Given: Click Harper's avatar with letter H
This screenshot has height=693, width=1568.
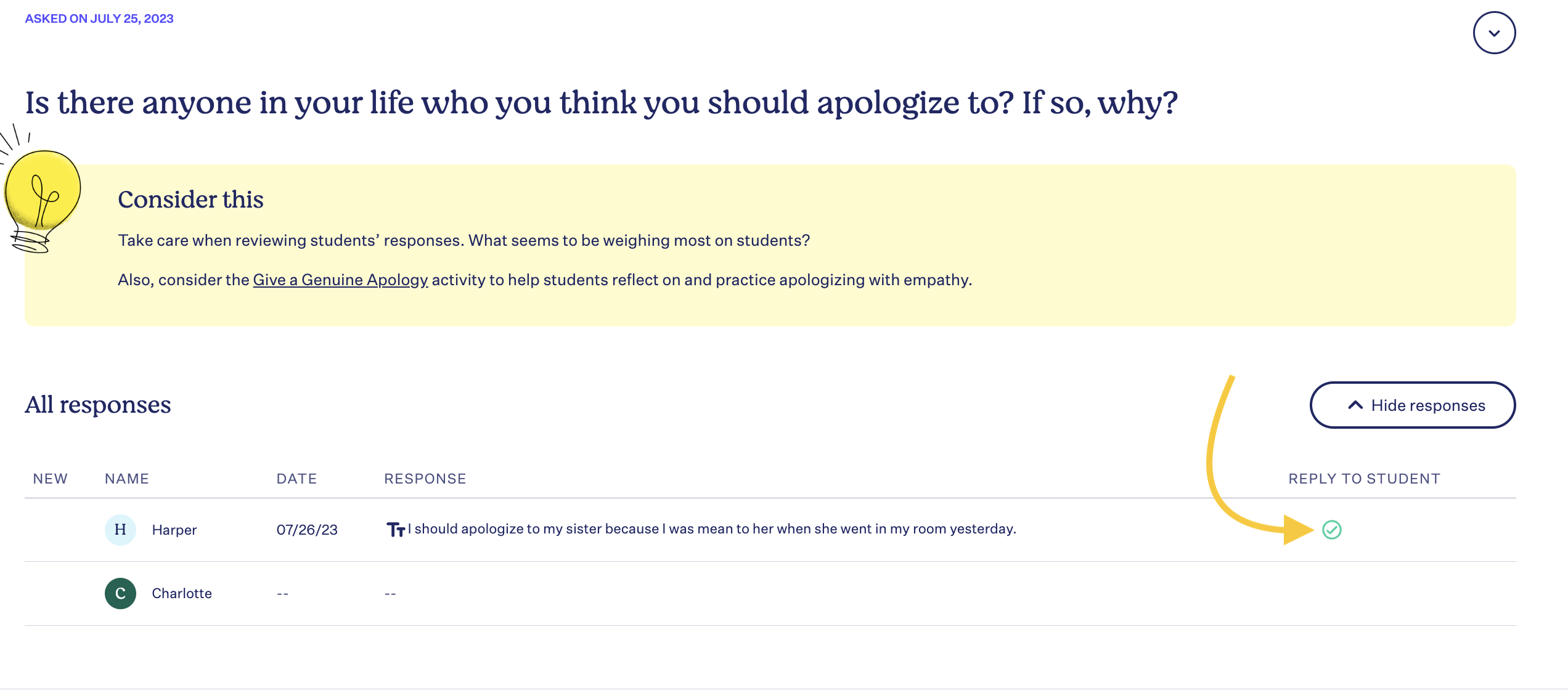Looking at the screenshot, I should (120, 530).
